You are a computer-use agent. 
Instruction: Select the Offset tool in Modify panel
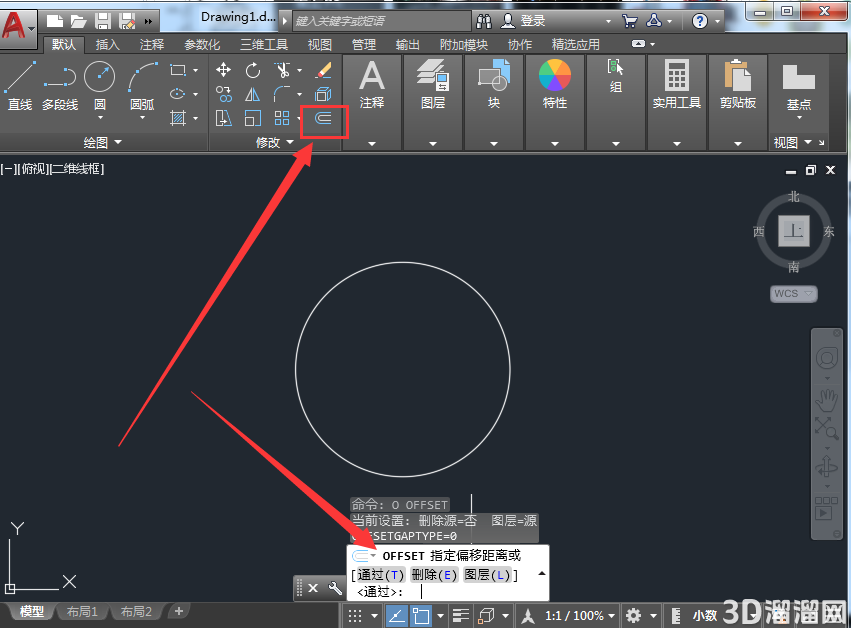[x=323, y=118]
